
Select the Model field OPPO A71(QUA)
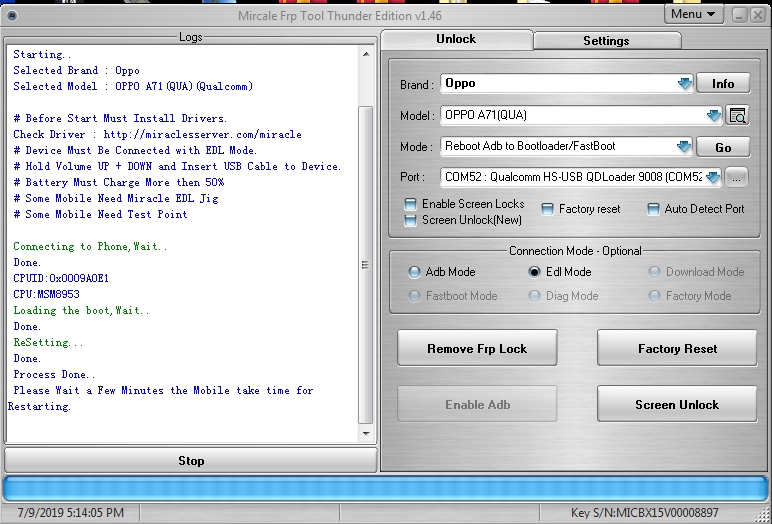pyautogui.click(x=581, y=116)
